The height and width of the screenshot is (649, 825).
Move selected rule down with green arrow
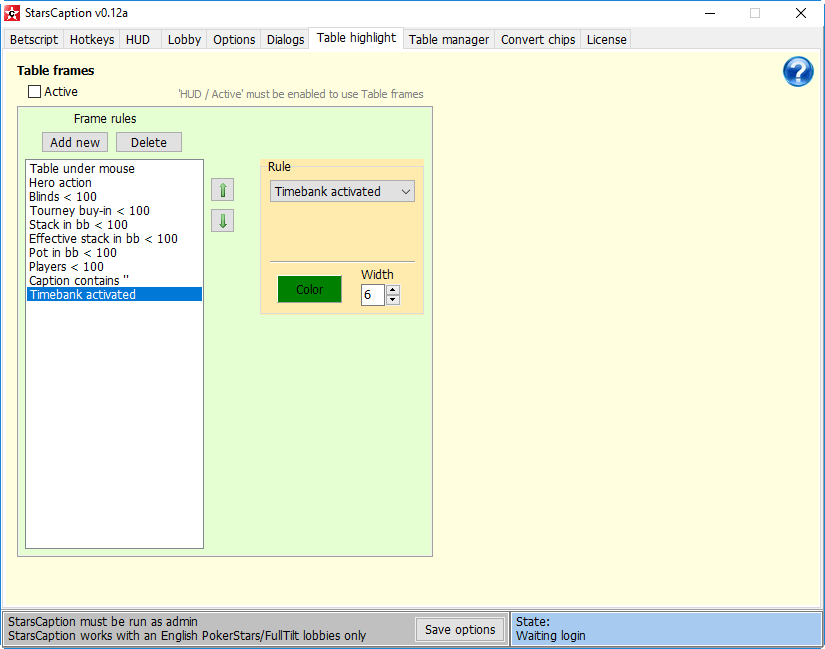point(223,221)
